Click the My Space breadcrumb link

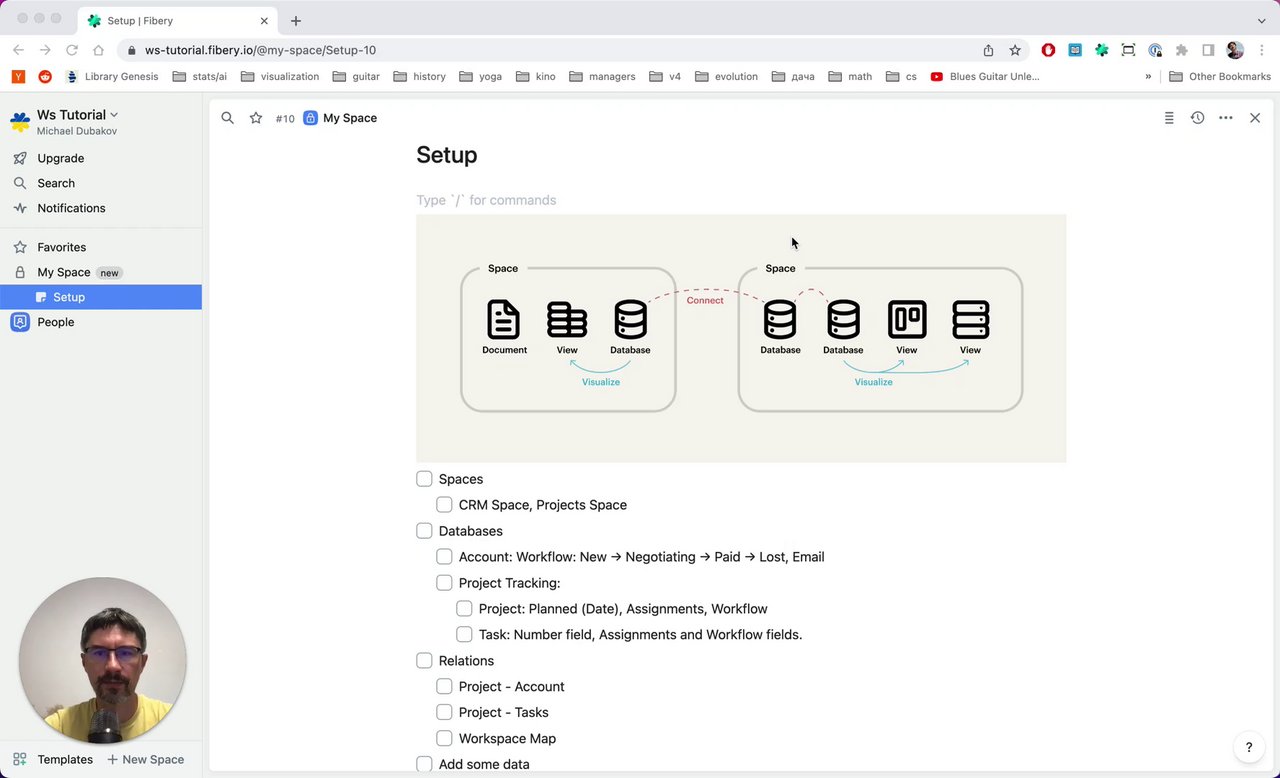pyautogui.click(x=349, y=118)
